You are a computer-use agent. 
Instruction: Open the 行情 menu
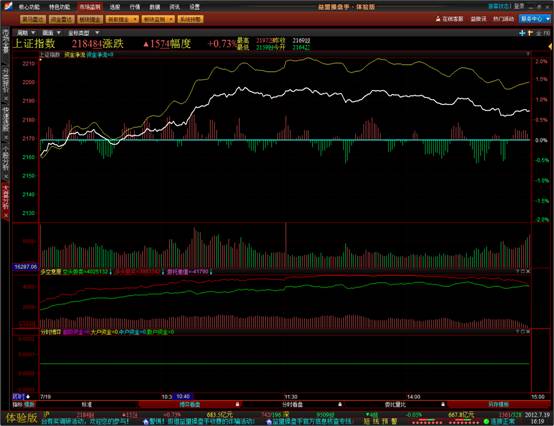click(x=135, y=7)
